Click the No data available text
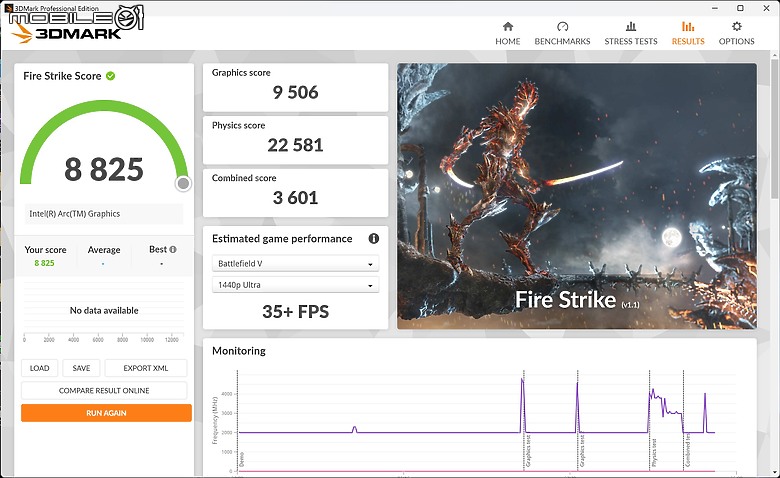This screenshot has width=780, height=478. 104,310
